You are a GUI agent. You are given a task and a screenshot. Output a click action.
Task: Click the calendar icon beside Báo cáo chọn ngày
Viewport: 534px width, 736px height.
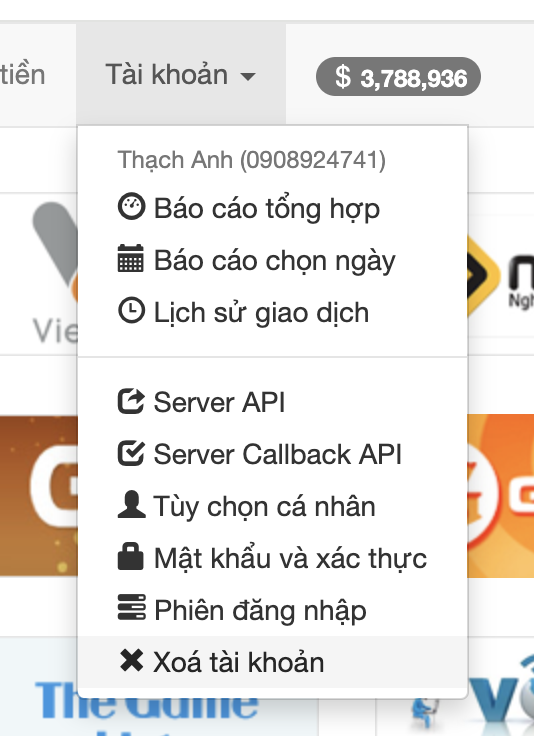click(130, 259)
